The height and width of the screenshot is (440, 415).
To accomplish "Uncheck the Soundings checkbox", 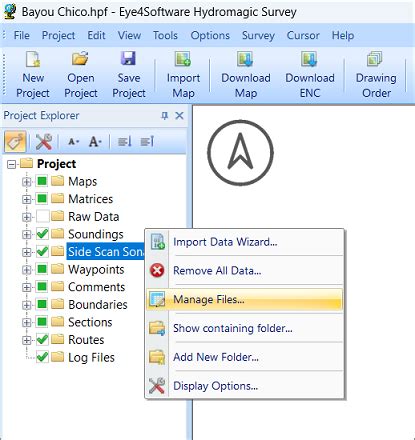I will tap(42, 234).
